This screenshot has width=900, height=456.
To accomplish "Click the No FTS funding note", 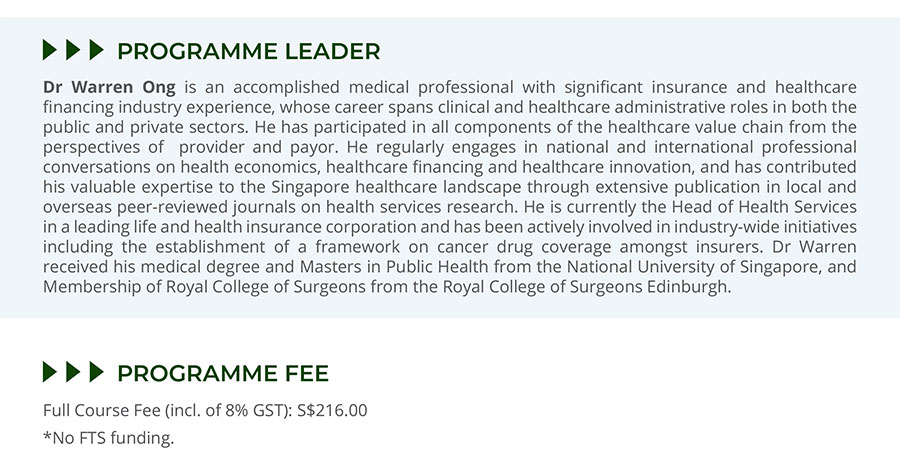I will tap(108, 438).
